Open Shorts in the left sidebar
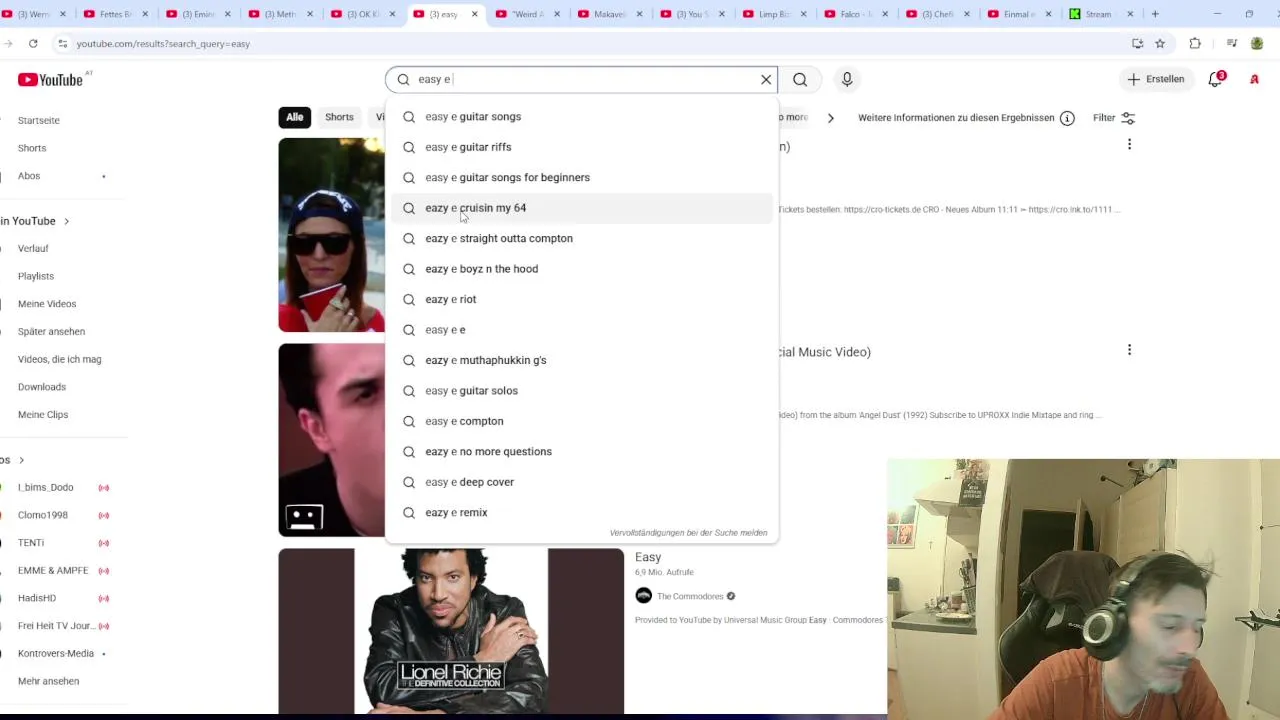 click(32, 148)
